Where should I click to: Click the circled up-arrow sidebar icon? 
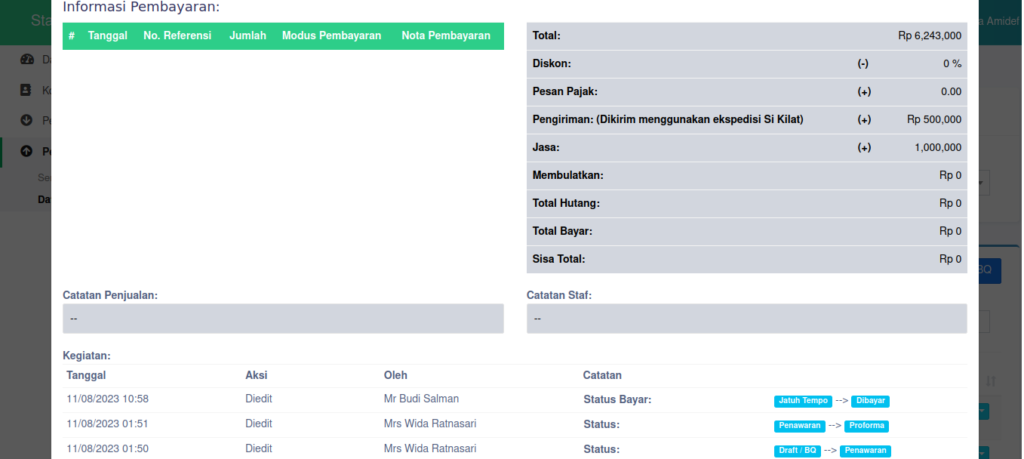[x=27, y=152]
